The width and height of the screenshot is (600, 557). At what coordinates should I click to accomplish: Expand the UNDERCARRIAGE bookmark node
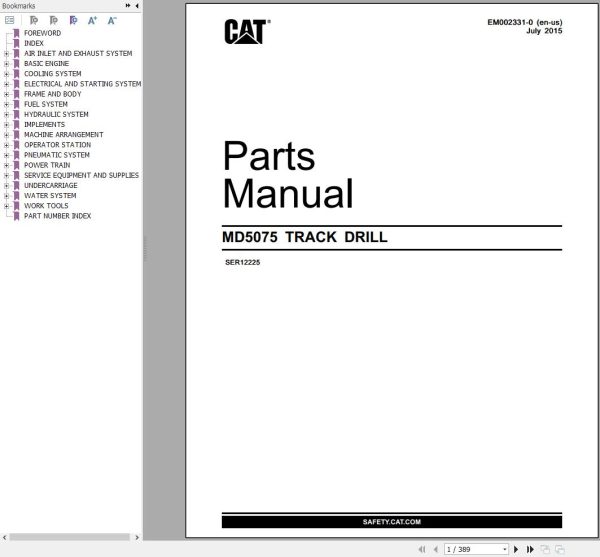(x=6, y=186)
